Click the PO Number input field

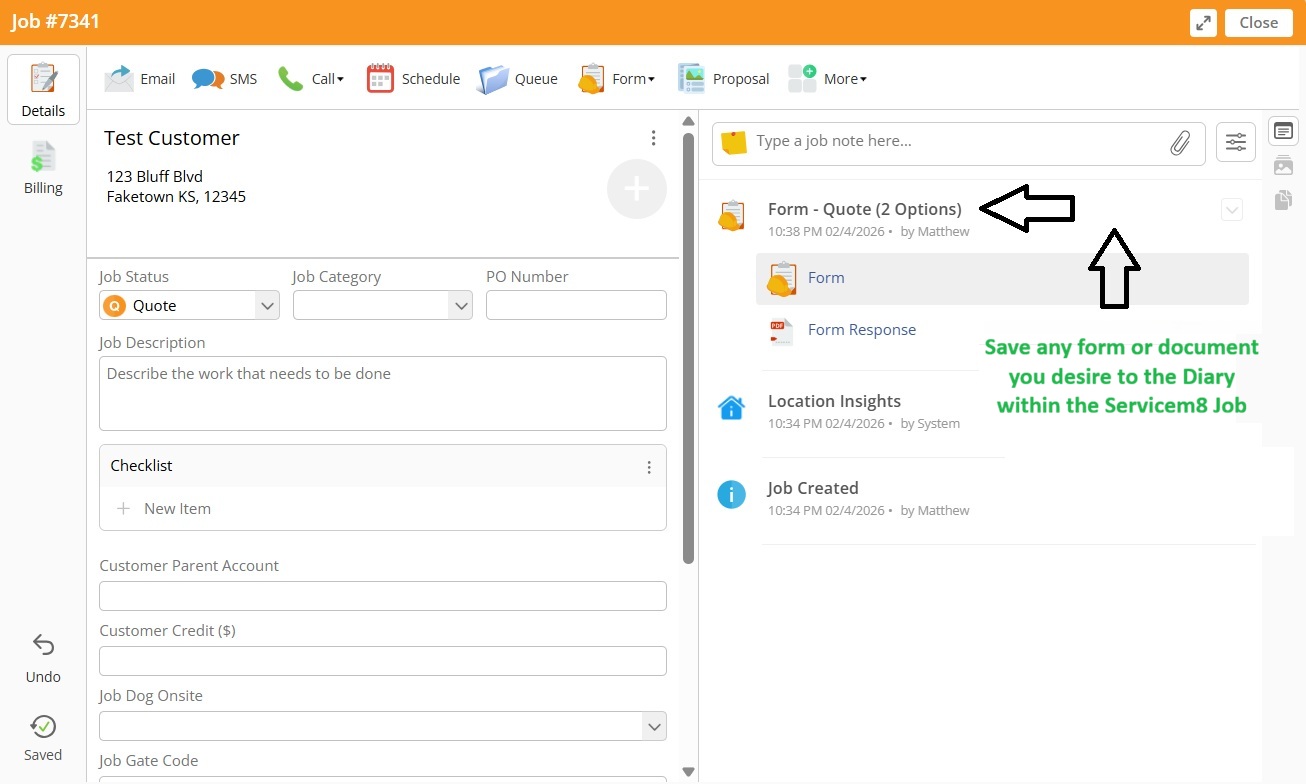point(576,305)
